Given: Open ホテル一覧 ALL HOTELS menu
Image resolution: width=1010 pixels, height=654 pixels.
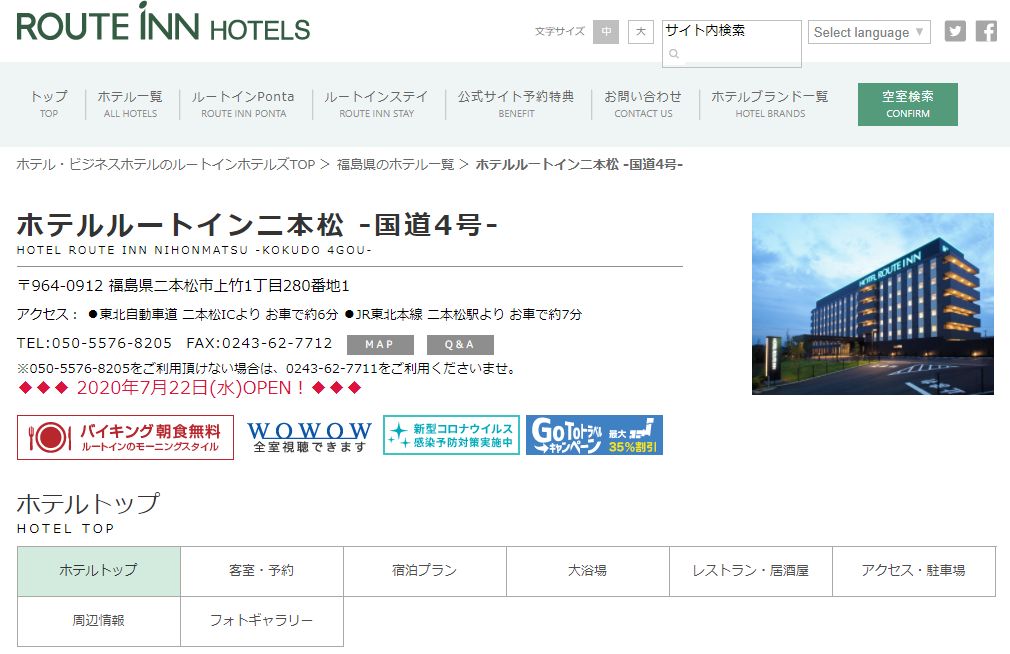Looking at the screenshot, I should [130, 104].
